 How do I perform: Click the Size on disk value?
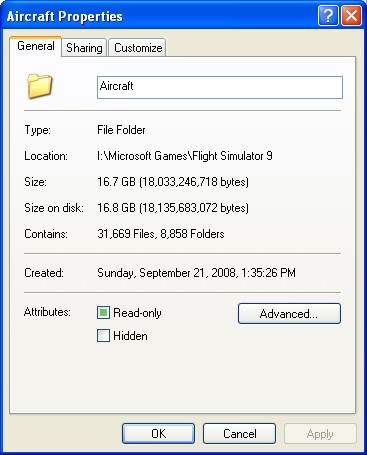pos(173,208)
